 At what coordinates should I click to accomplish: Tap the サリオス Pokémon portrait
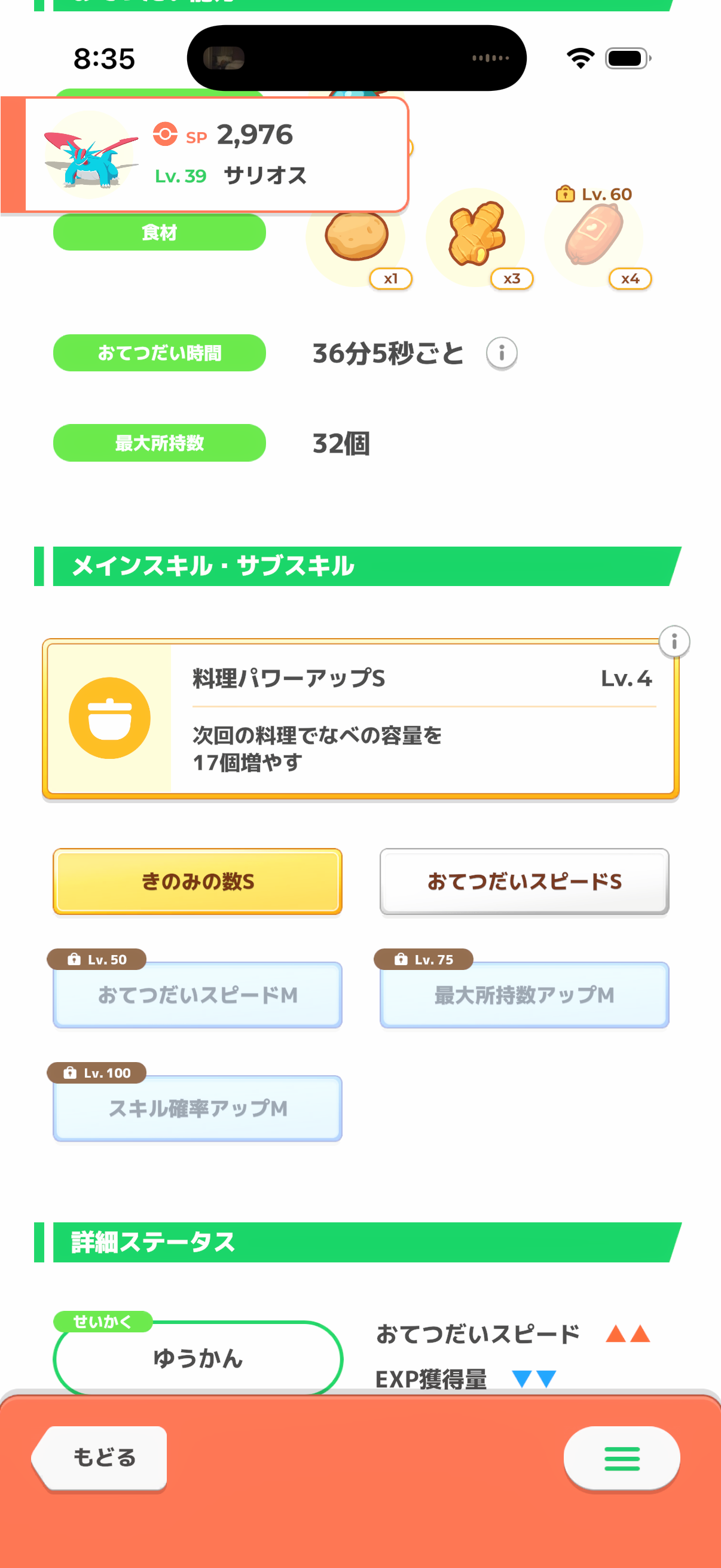coord(90,155)
